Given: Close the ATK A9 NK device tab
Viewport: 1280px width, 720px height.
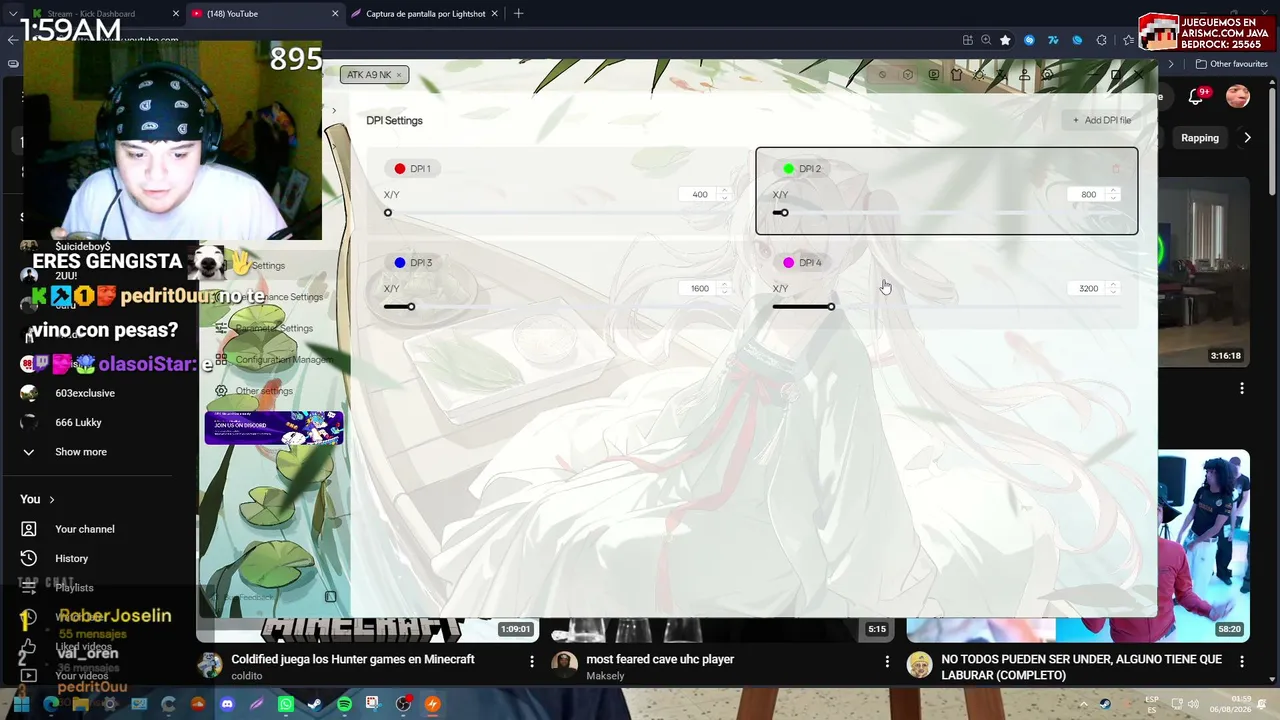Looking at the screenshot, I should tap(398, 75).
